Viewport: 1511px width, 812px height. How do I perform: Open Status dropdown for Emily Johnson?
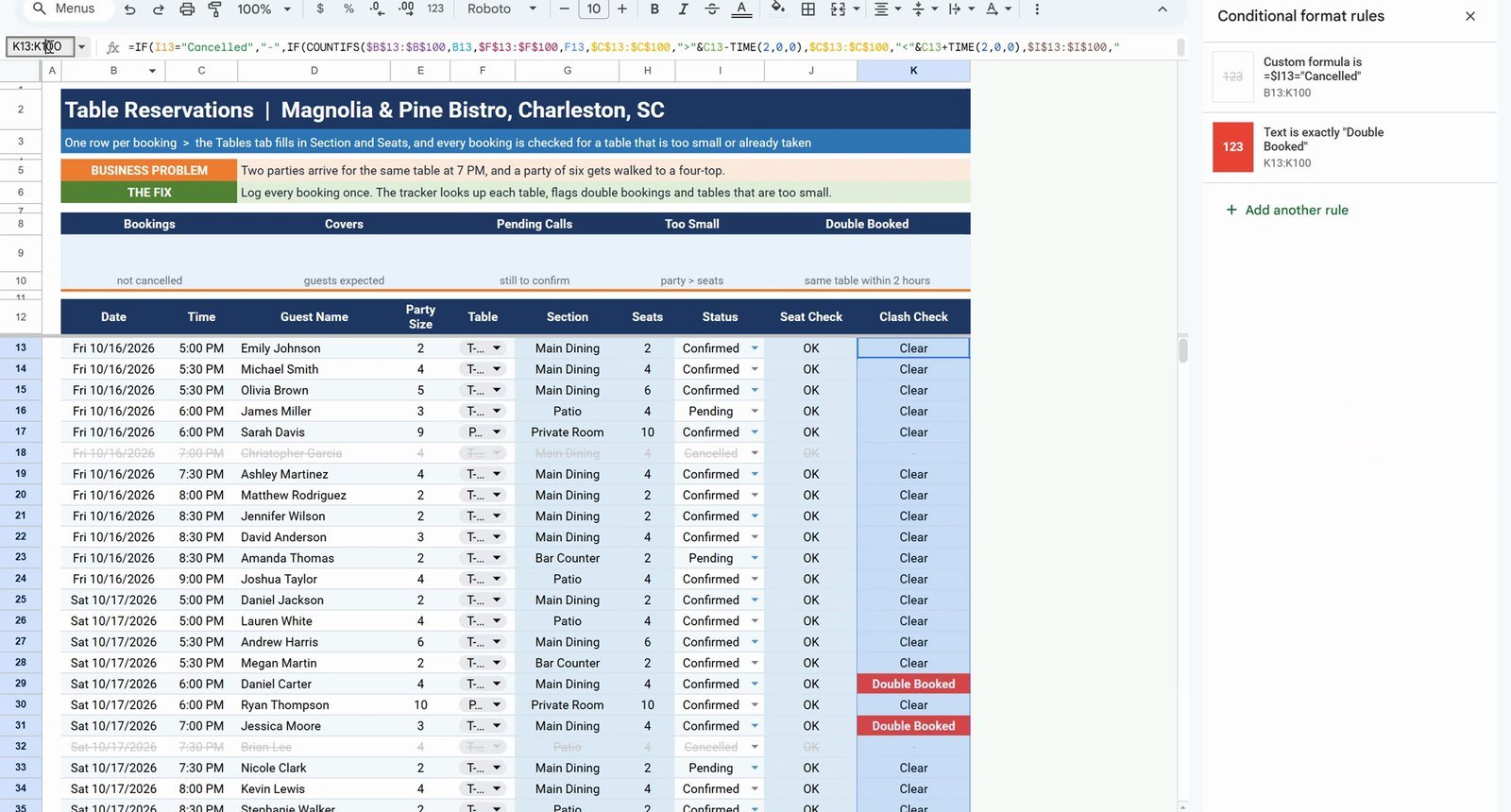coord(755,348)
